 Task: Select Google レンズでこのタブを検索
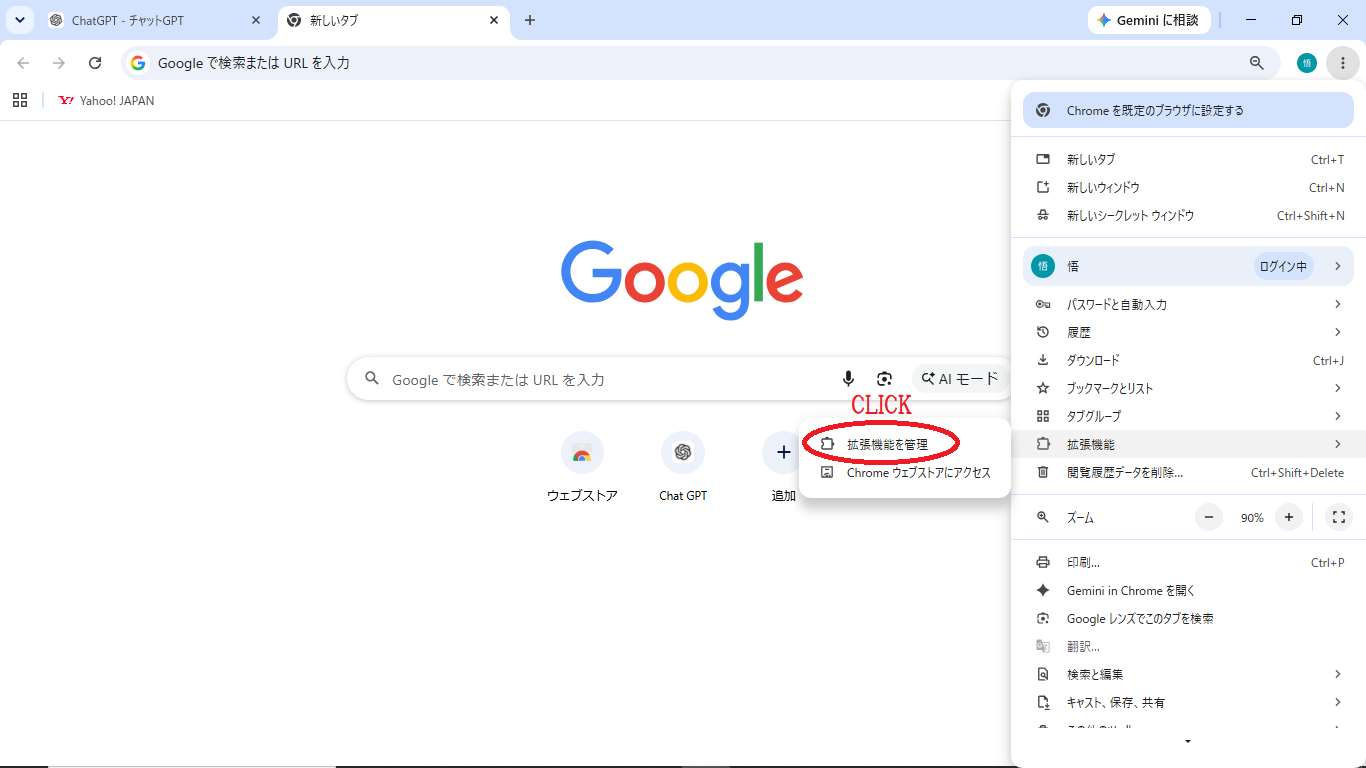pyautogui.click(x=1188, y=618)
